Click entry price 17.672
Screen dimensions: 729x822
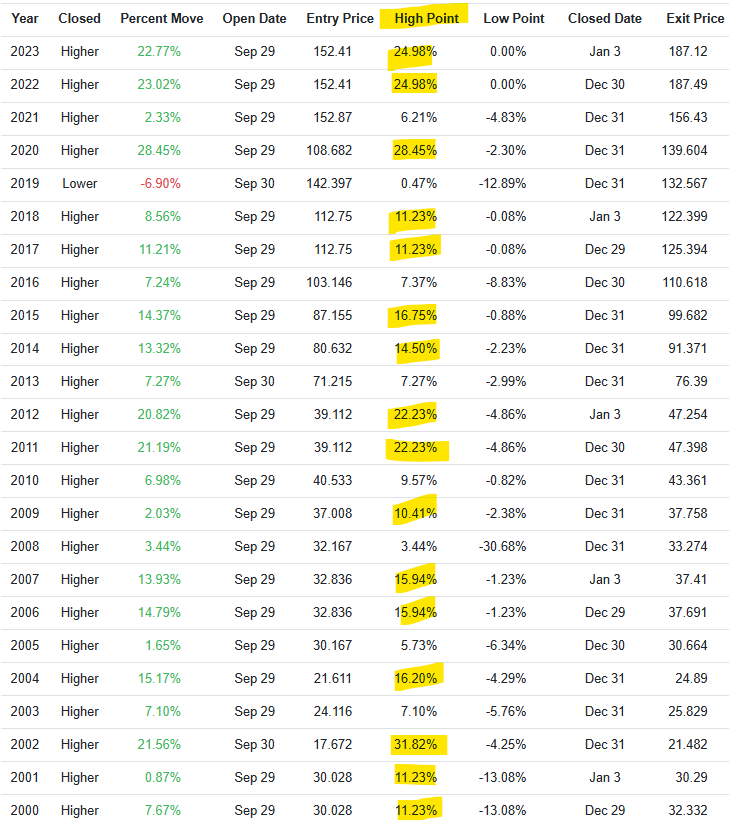coord(333,745)
